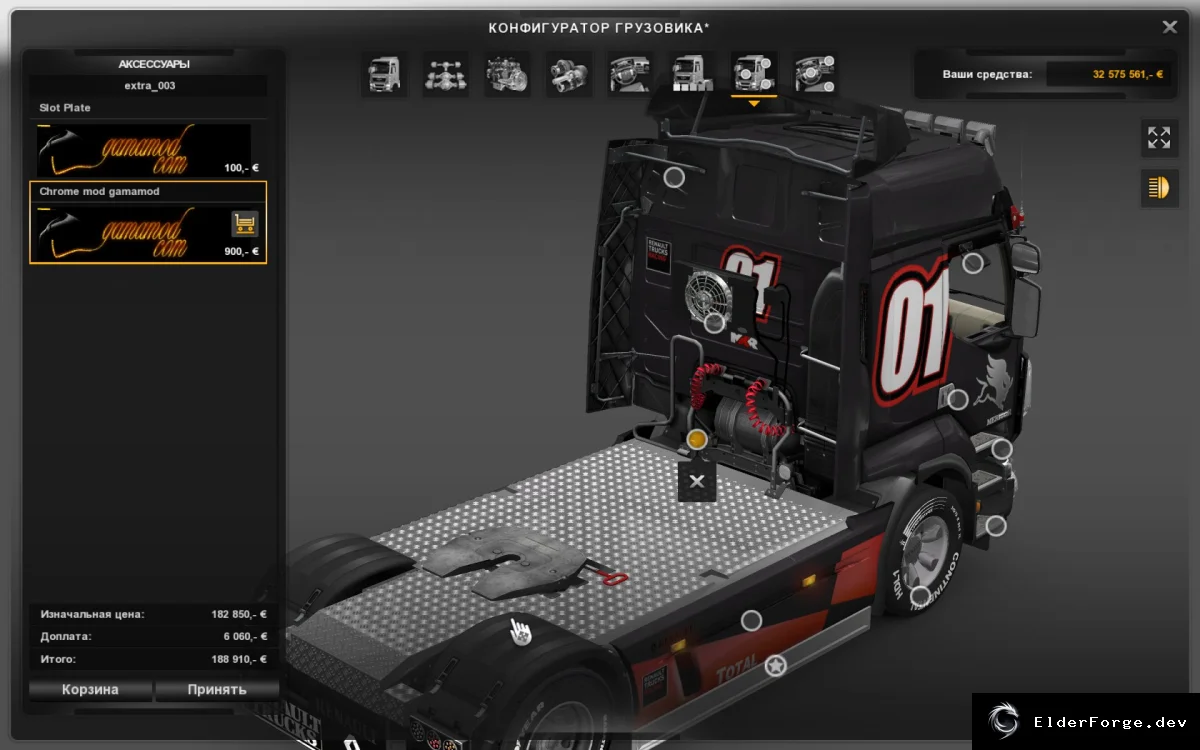
Task: Select the star-marked accessory slot on the side skirt
Action: (775, 665)
